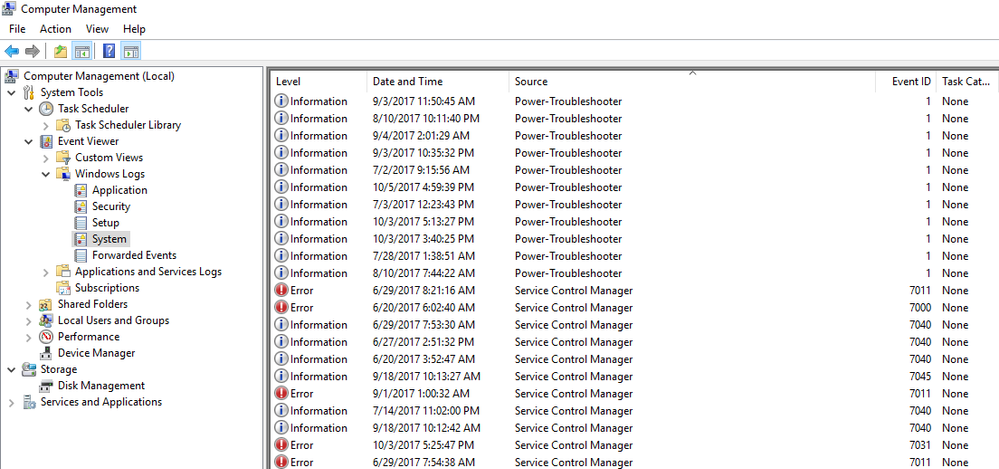Click error icon for 10/3/2017 5:25:47 PM event
The width and height of the screenshot is (999, 469).
(281, 445)
